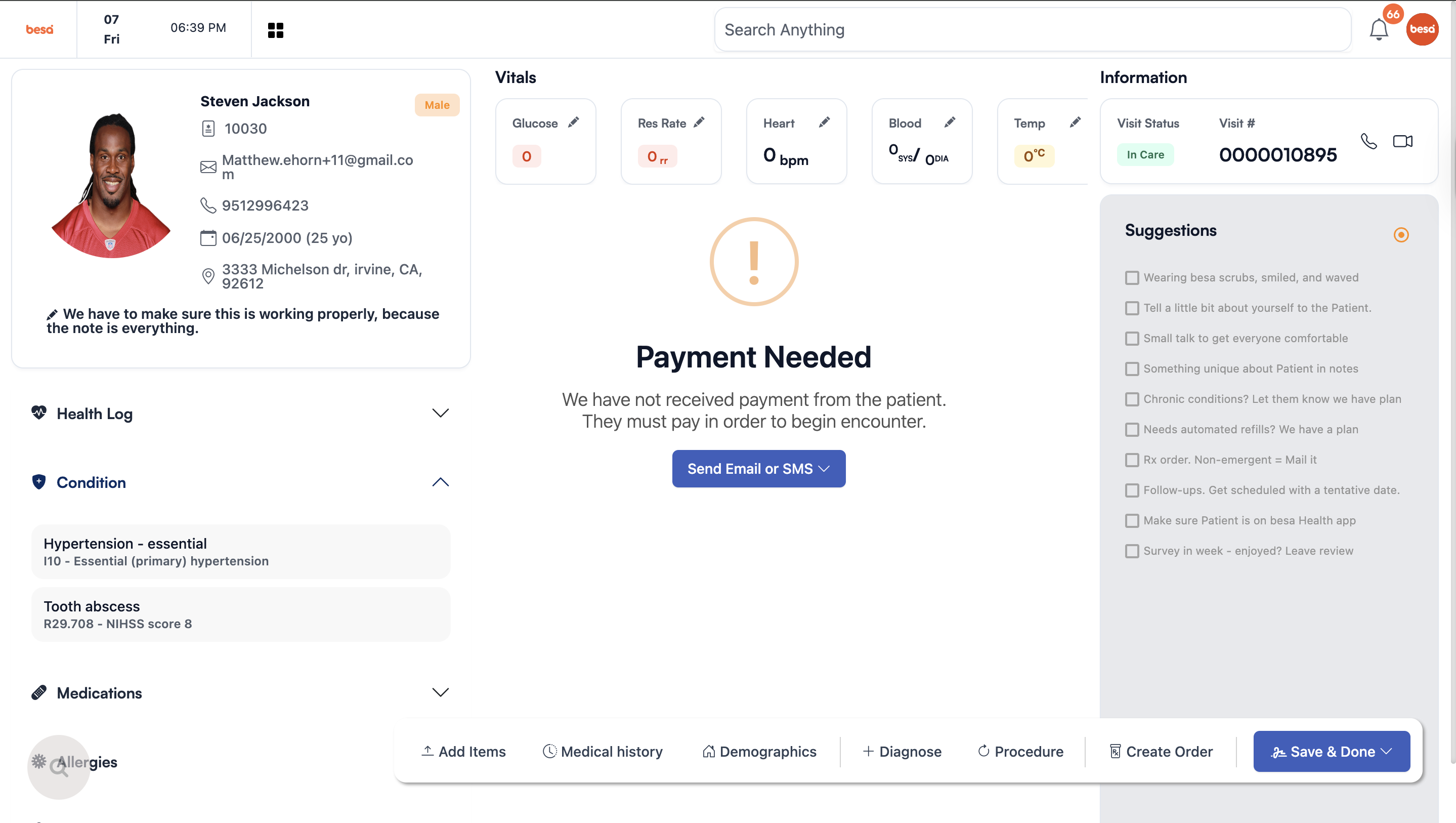
Task: Check 'Chronic conditions? Let them know' suggestion
Action: pos(1132,399)
